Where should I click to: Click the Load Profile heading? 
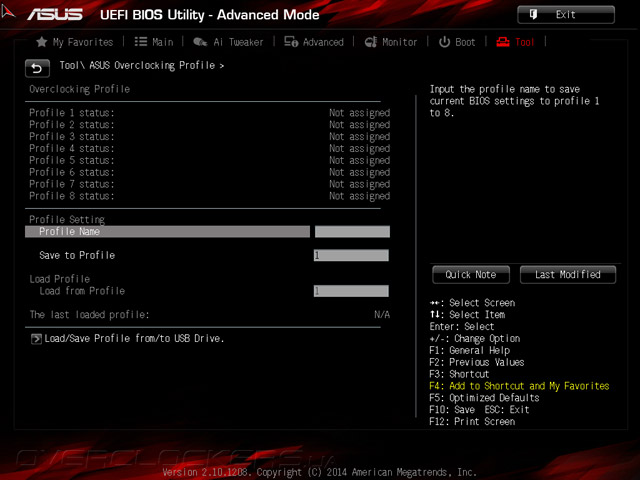pyautogui.click(x=60, y=279)
